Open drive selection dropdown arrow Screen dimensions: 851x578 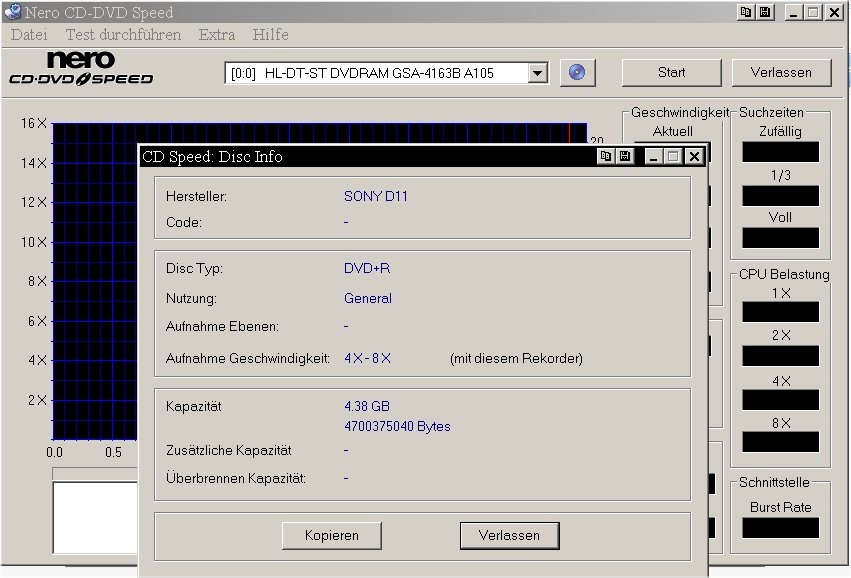click(x=537, y=73)
